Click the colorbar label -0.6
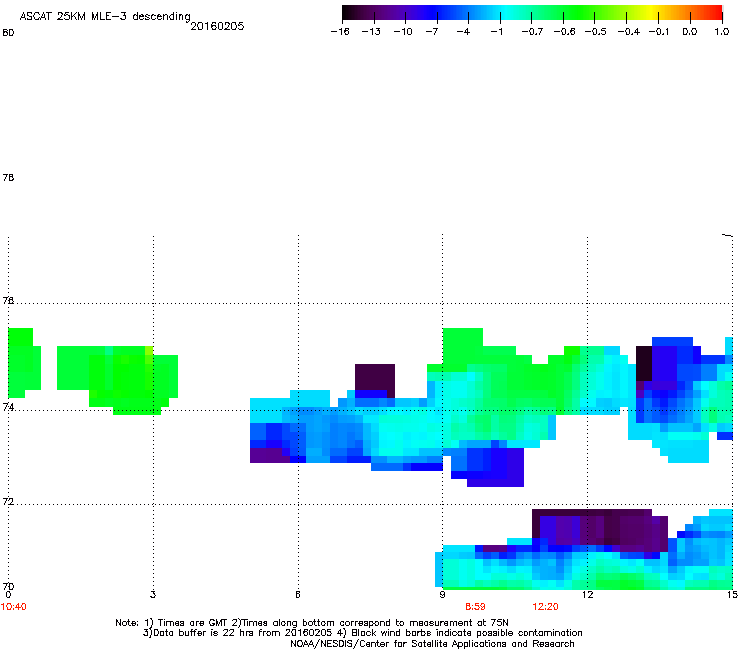The image size is (740, 650). tap(564, 32)
